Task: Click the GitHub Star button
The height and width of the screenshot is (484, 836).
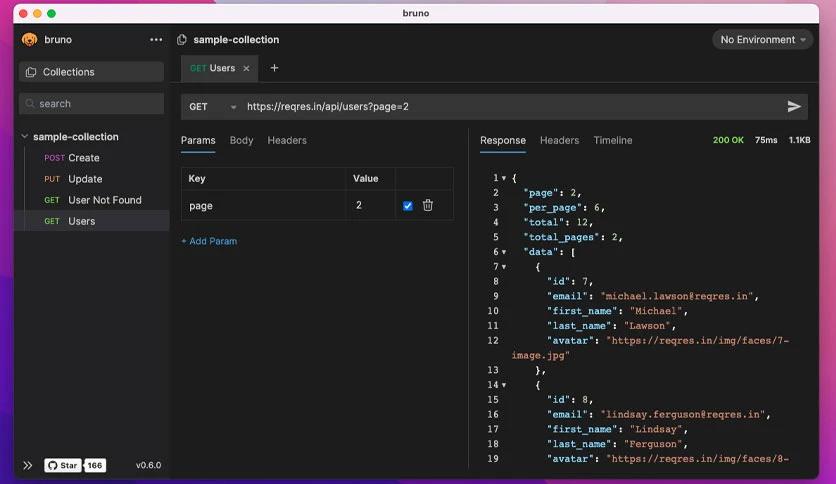Action: point(63,465)
